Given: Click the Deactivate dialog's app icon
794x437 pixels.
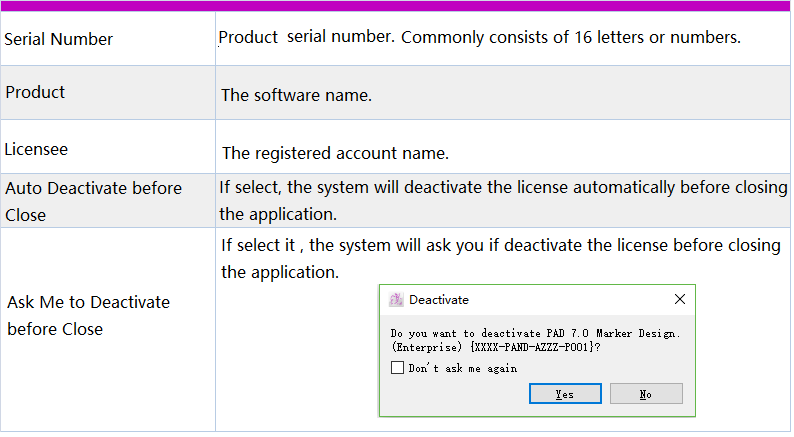Looking at the screenshot, I should coord(396,300).
